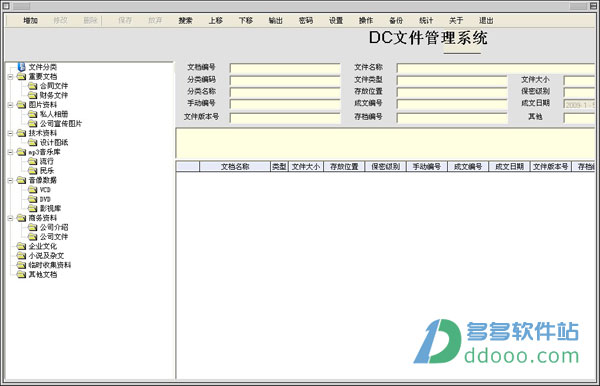The width and height of the screenshot is (600, 386).
Task: Click the 成文日期 date field
Action: tap(579, 104)
